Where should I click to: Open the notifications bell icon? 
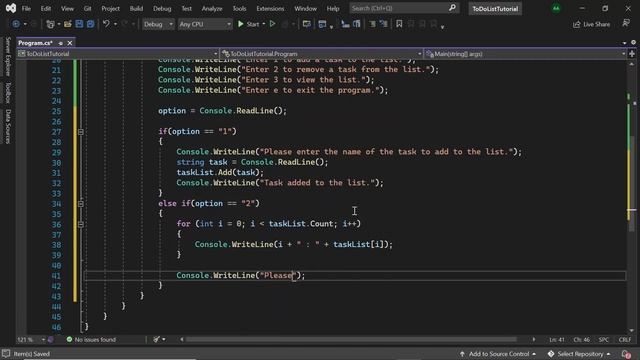(x=626, y=354)
